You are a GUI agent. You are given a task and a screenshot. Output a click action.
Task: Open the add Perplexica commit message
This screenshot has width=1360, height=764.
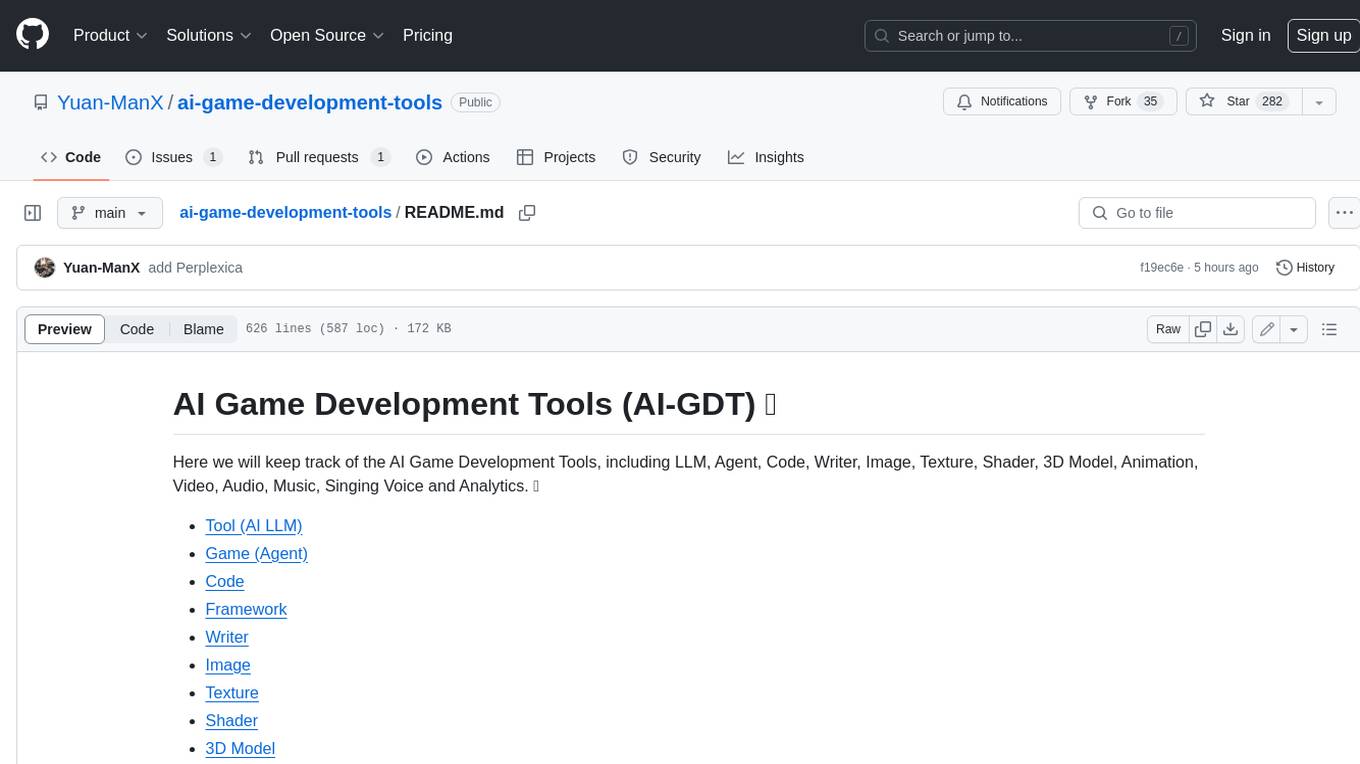click(x=195, y=268)
